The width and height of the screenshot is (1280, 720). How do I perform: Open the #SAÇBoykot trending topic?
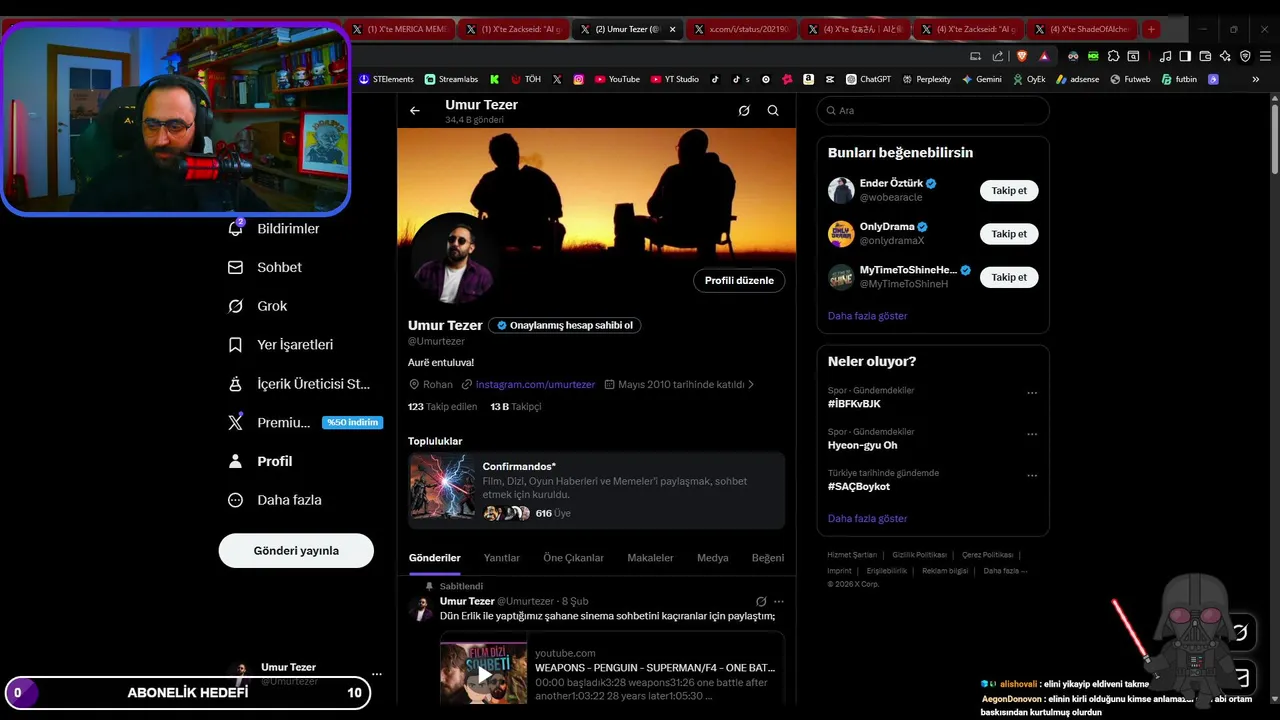click(858, 487)
